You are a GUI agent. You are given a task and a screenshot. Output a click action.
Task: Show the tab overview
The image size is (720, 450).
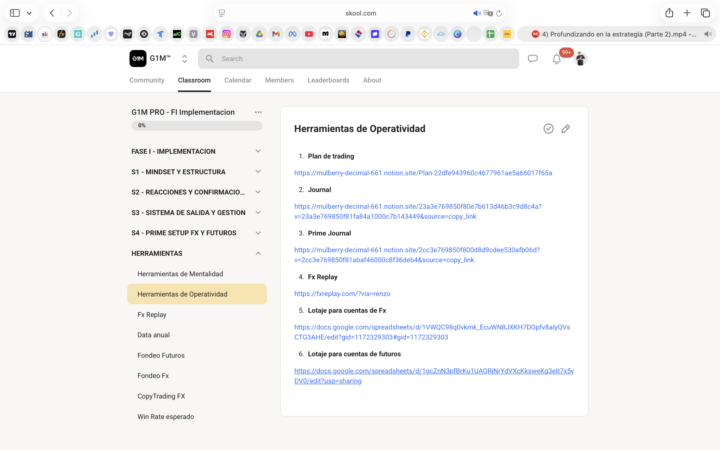point(705,13)
